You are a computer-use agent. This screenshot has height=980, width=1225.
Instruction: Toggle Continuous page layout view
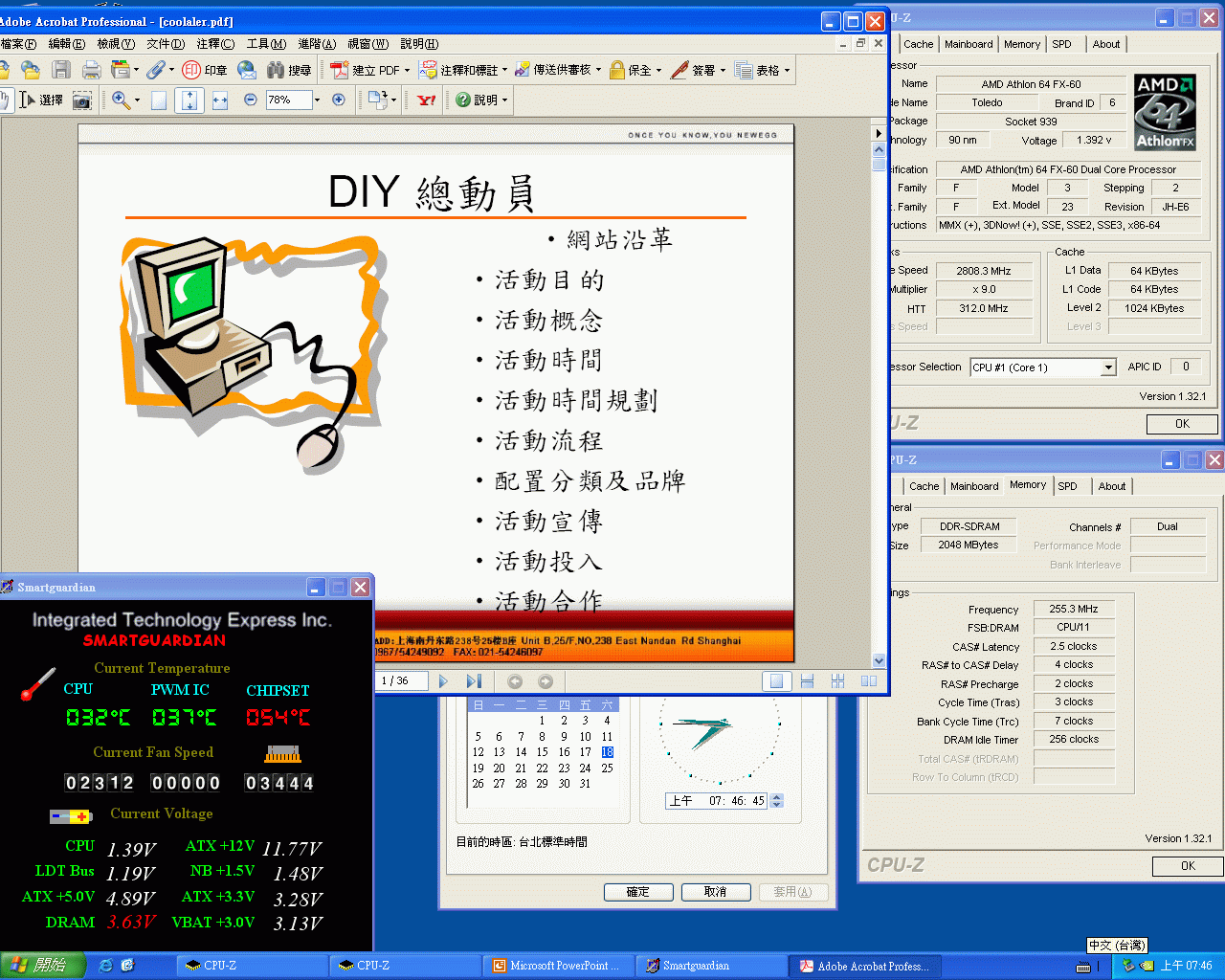(x=807, y=681)
